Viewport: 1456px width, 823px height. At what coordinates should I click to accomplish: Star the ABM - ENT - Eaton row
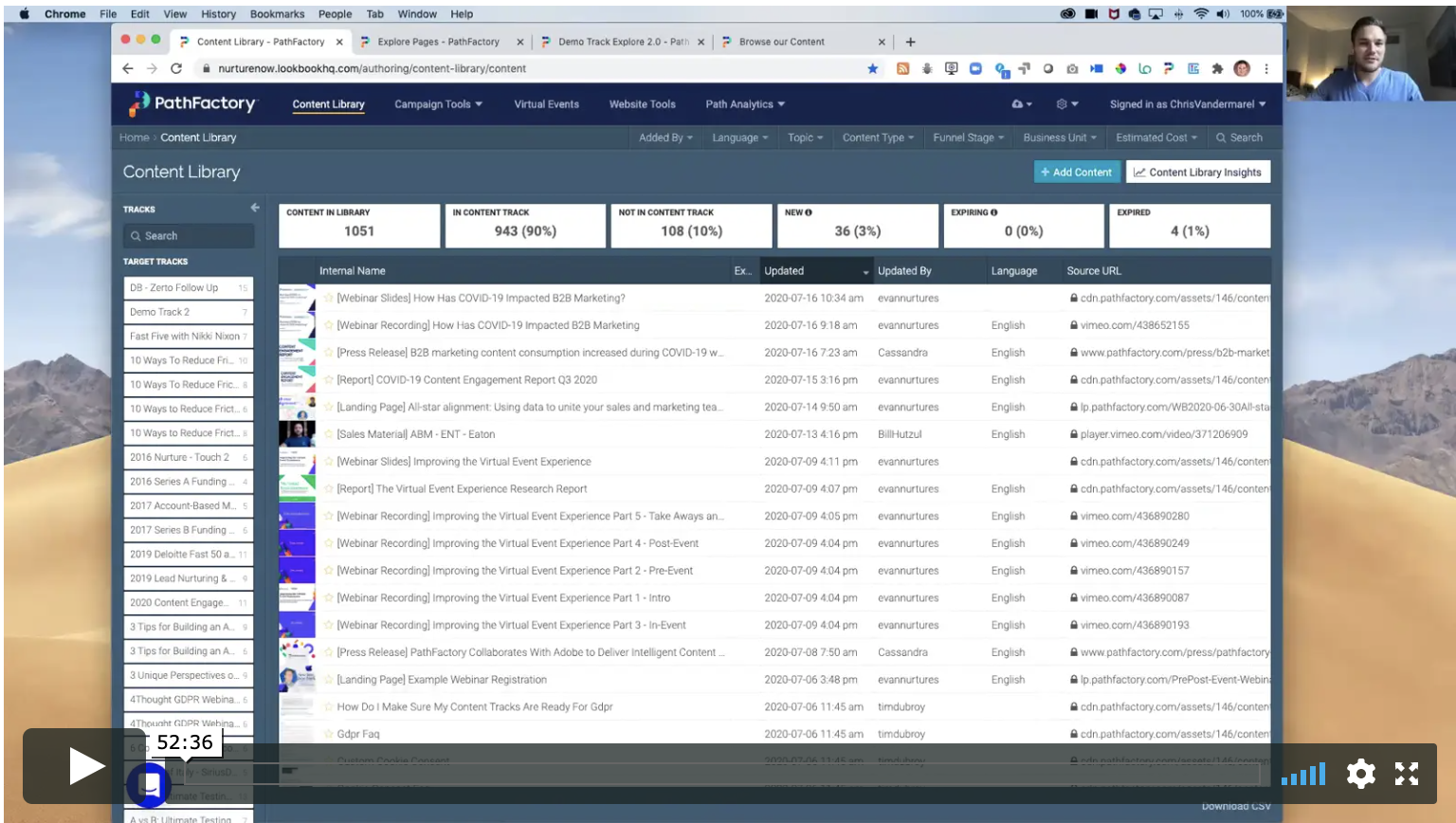pyautogui.click(x=329, y=434)
